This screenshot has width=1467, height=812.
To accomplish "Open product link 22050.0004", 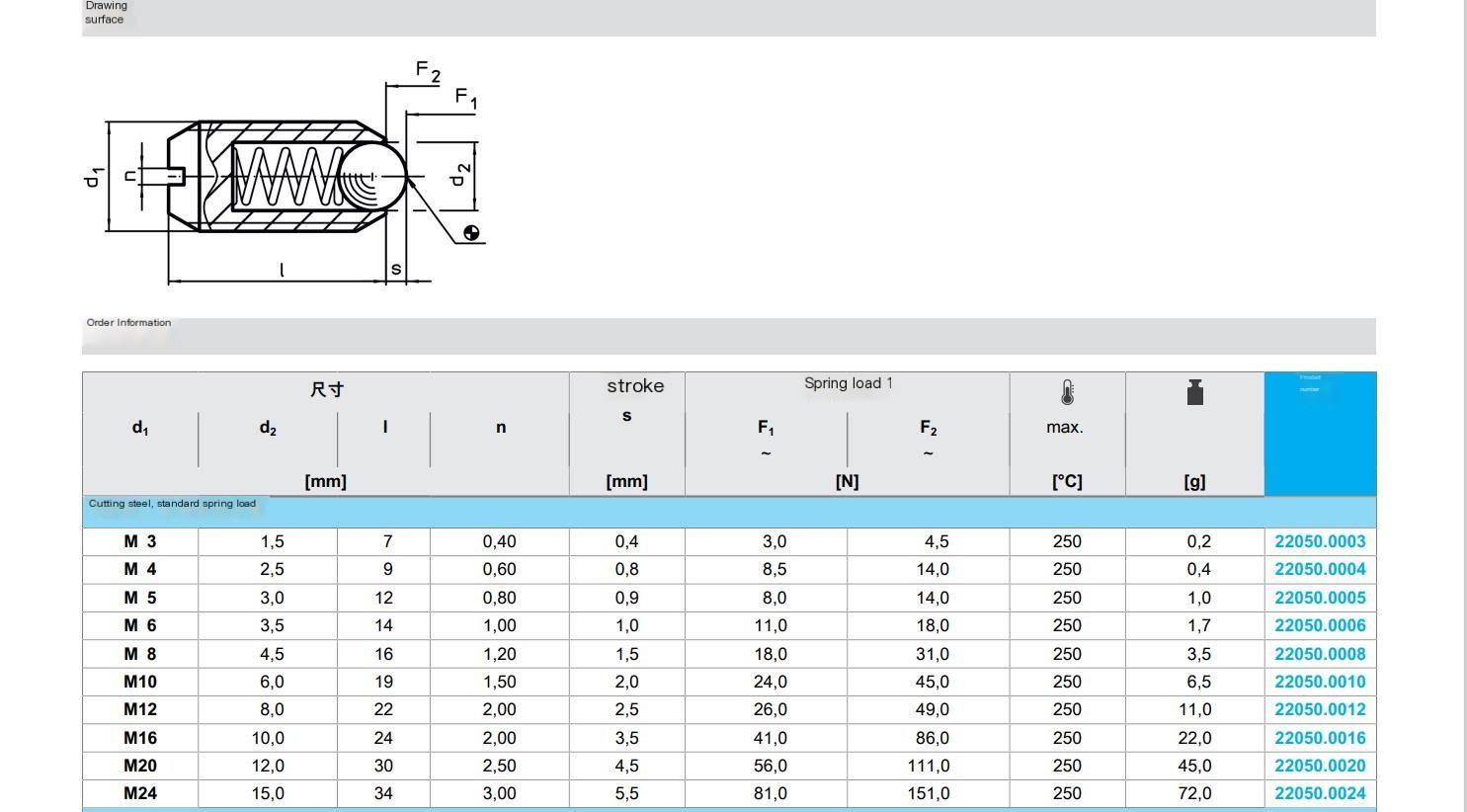I will (x=1320, y=569).
